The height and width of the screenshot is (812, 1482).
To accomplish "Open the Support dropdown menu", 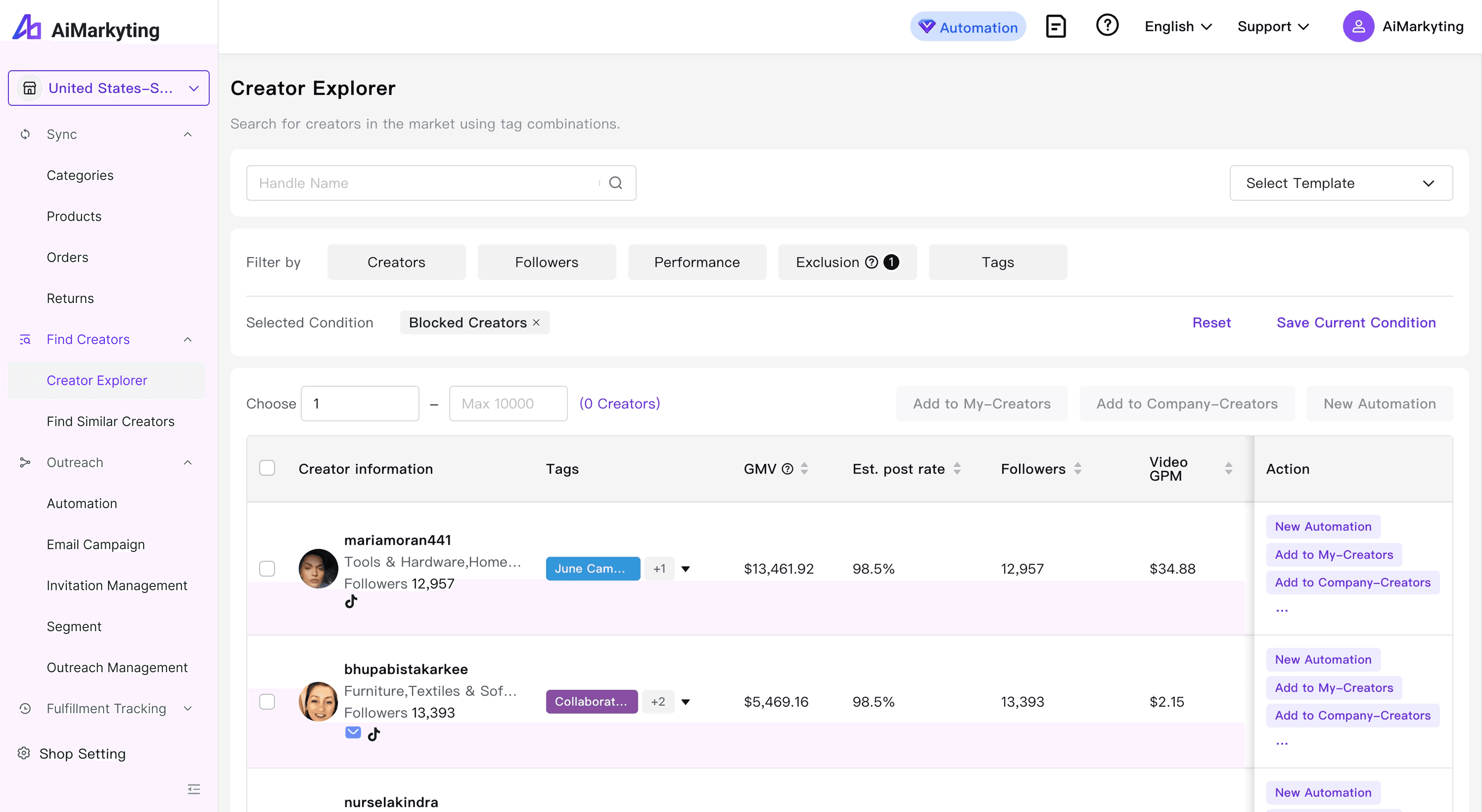I will point(1273,27).
